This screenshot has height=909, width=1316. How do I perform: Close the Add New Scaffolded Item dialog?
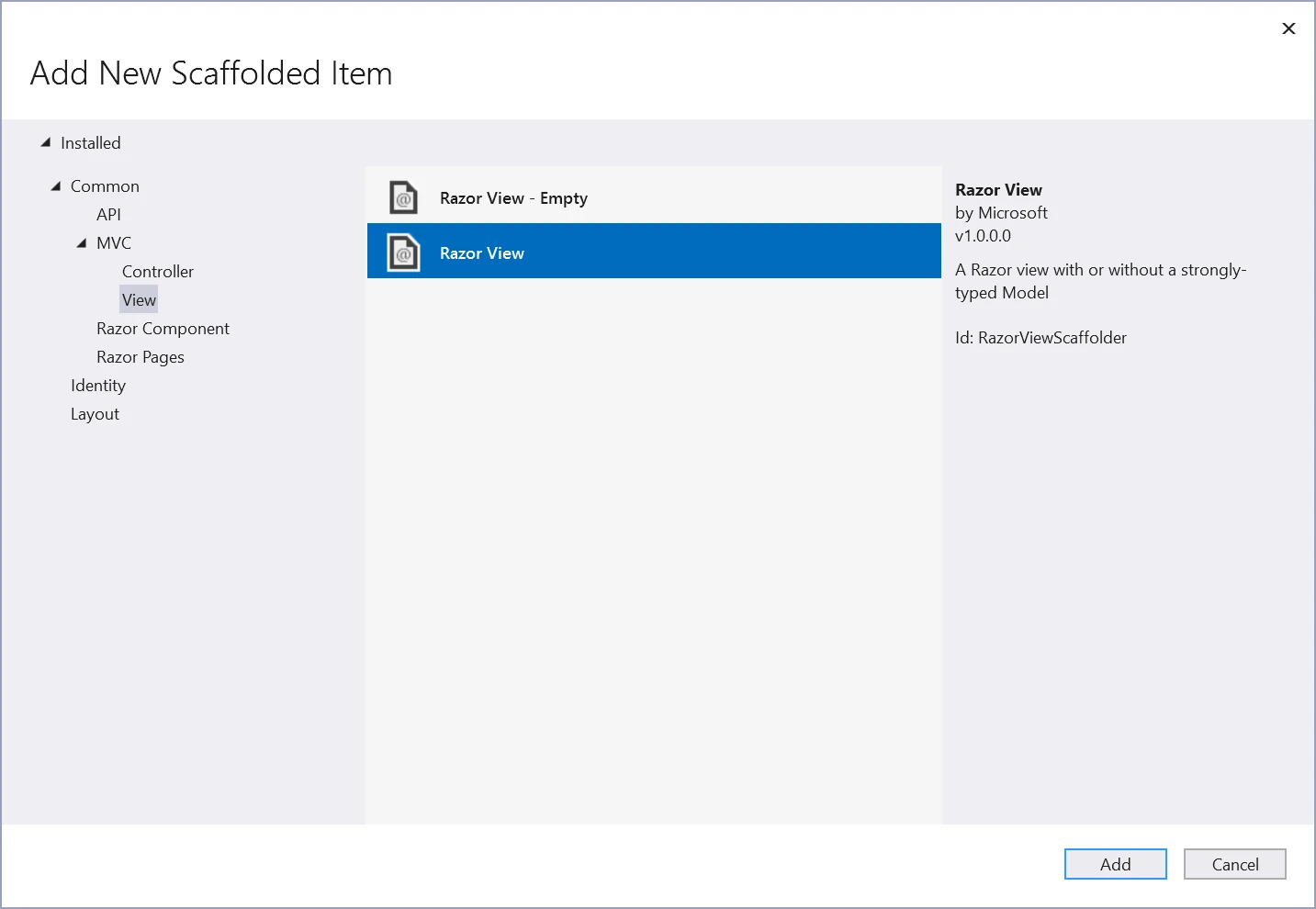[1288, 28]
